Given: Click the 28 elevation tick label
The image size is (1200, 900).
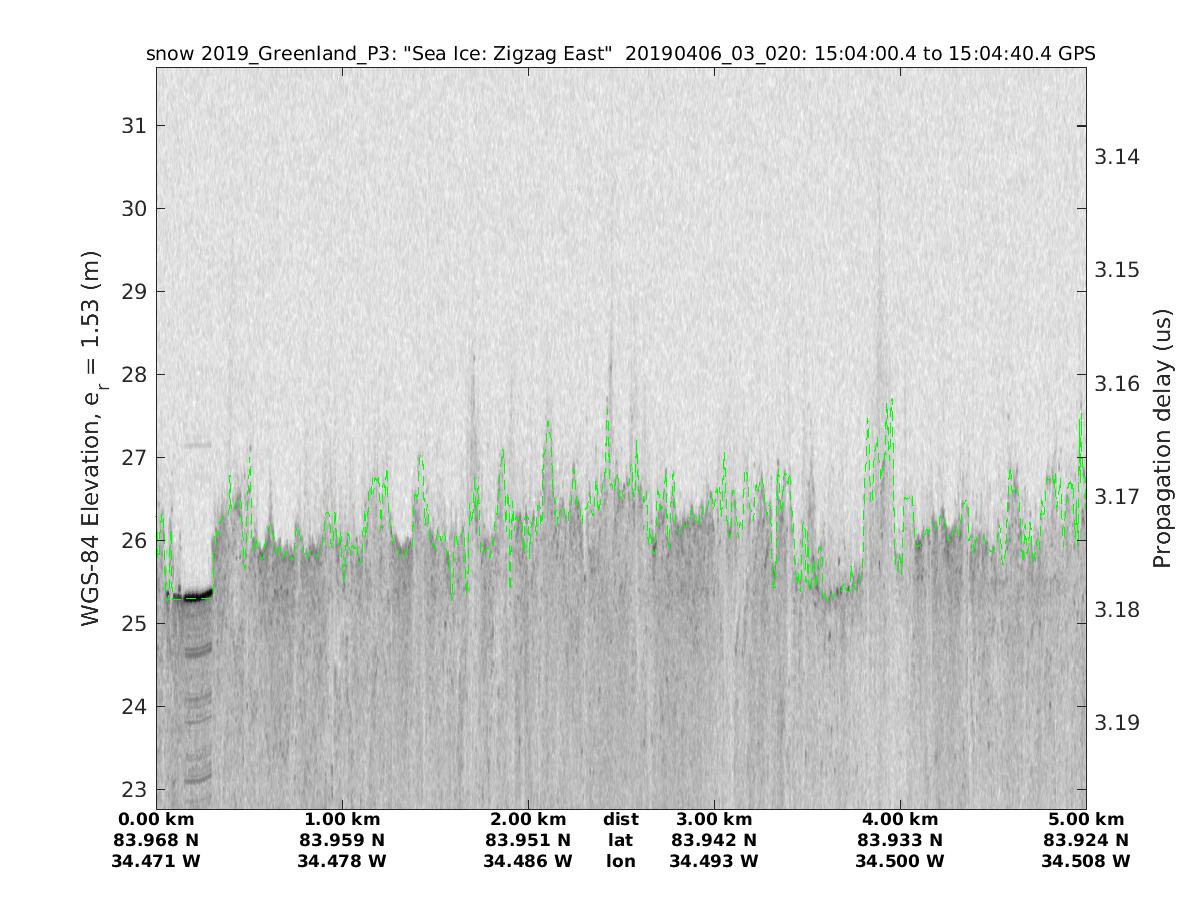Looking at the screenshot, I should point(136,375).
